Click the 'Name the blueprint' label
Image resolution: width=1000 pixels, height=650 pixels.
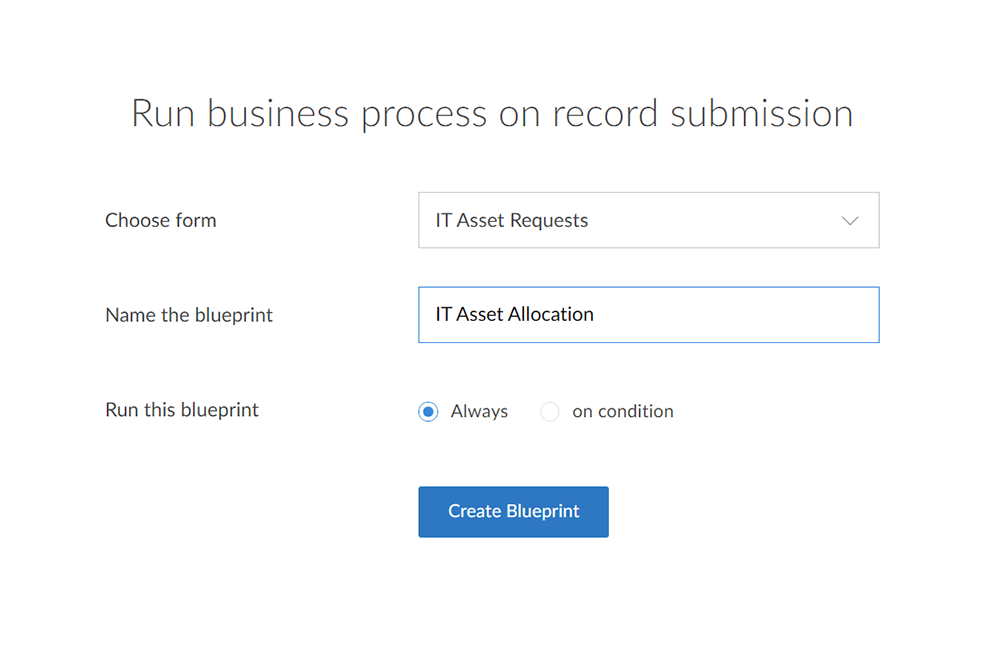click(x=189, y=315)
